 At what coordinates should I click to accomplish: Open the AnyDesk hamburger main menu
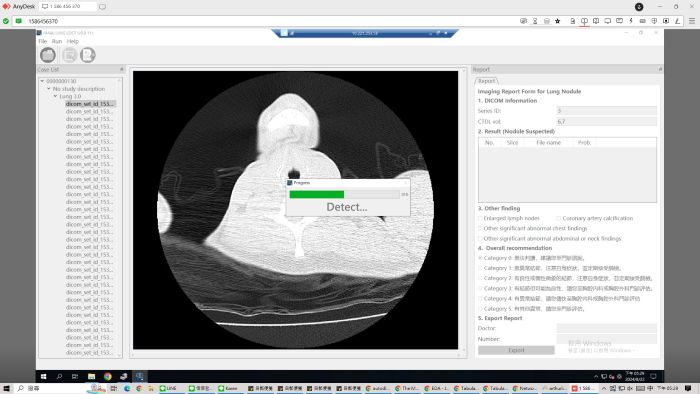692,21
